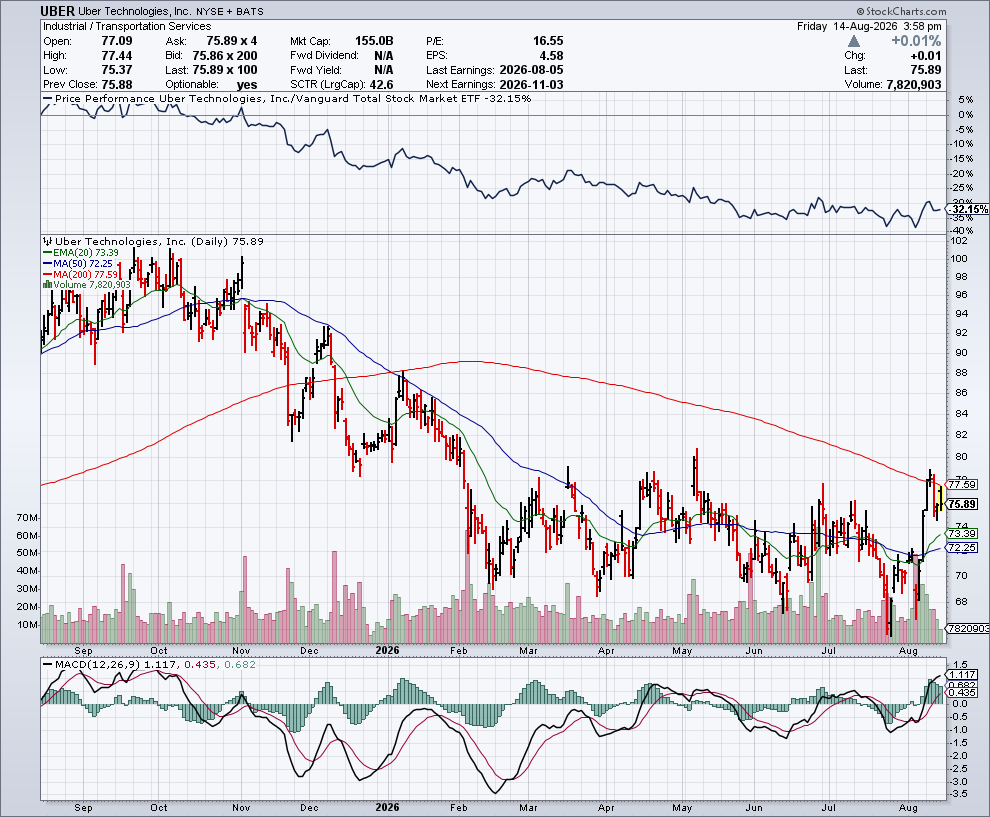Click the red MA(200) legend line marker

coord(47,274)
